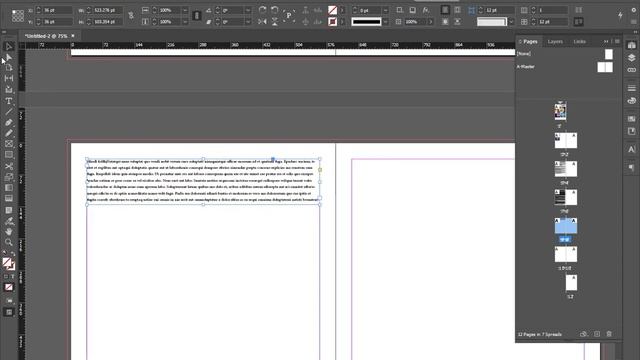Open Paragraph Styles icon in dock
Viewport: 640px width, 360px height.
point(631,167)
